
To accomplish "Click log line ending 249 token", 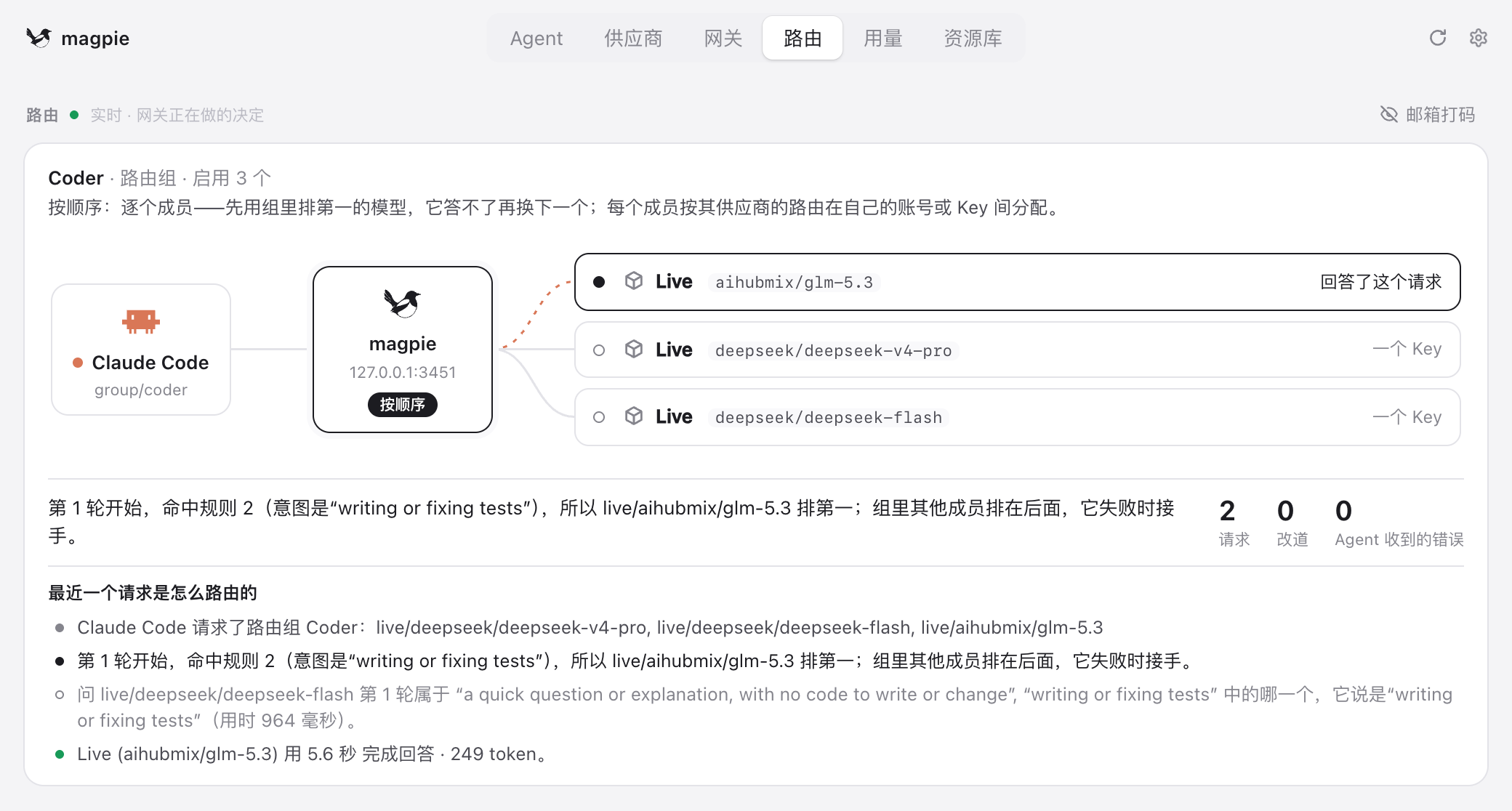I will [313, 754].
